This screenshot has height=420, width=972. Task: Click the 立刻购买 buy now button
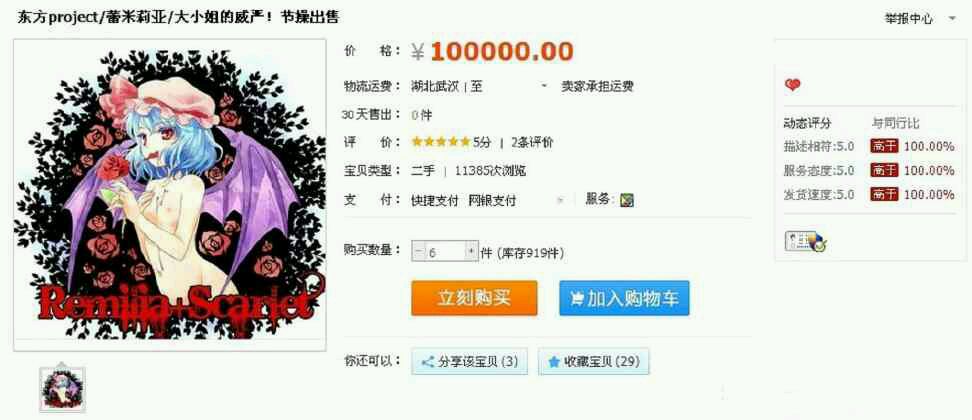474,299
